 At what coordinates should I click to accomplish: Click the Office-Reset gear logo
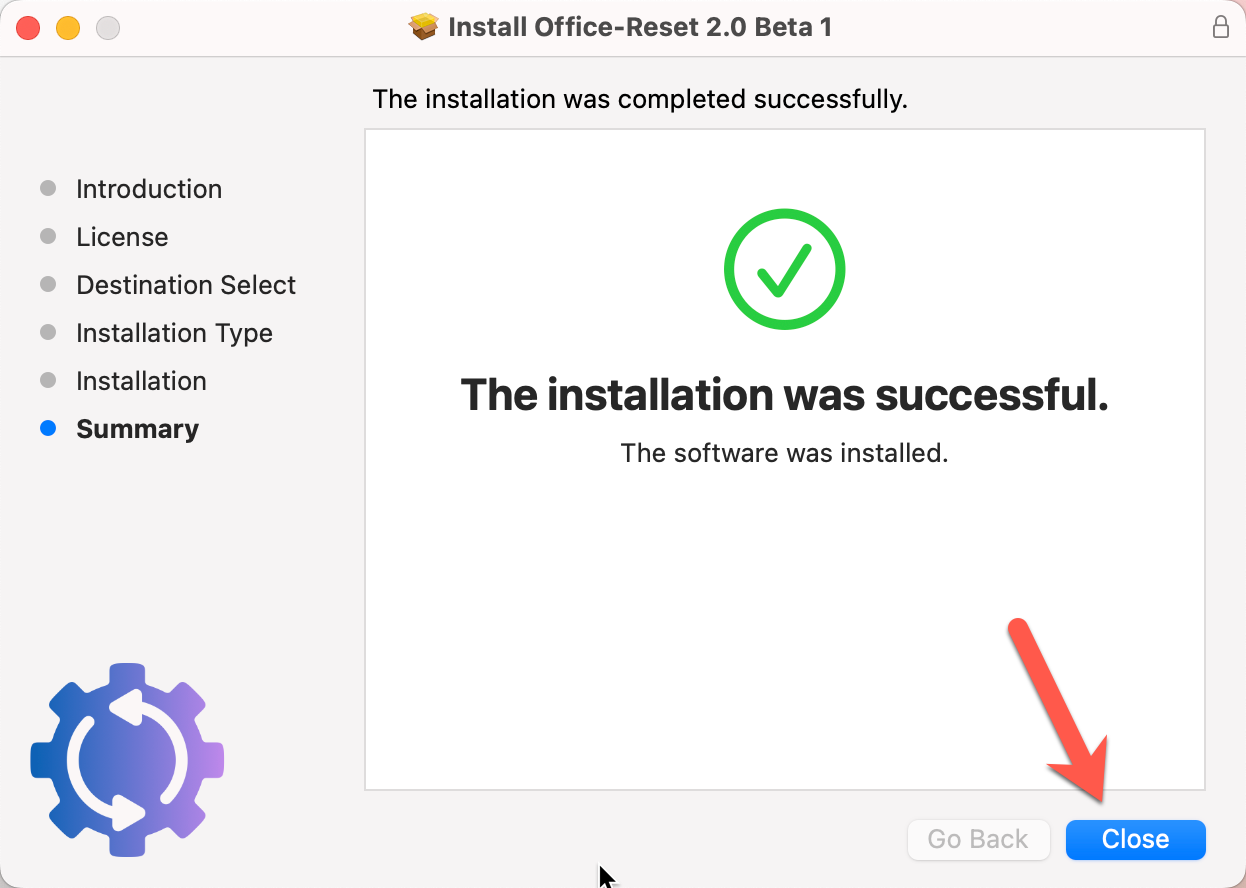pyautogui.click(x=127, y=759)
